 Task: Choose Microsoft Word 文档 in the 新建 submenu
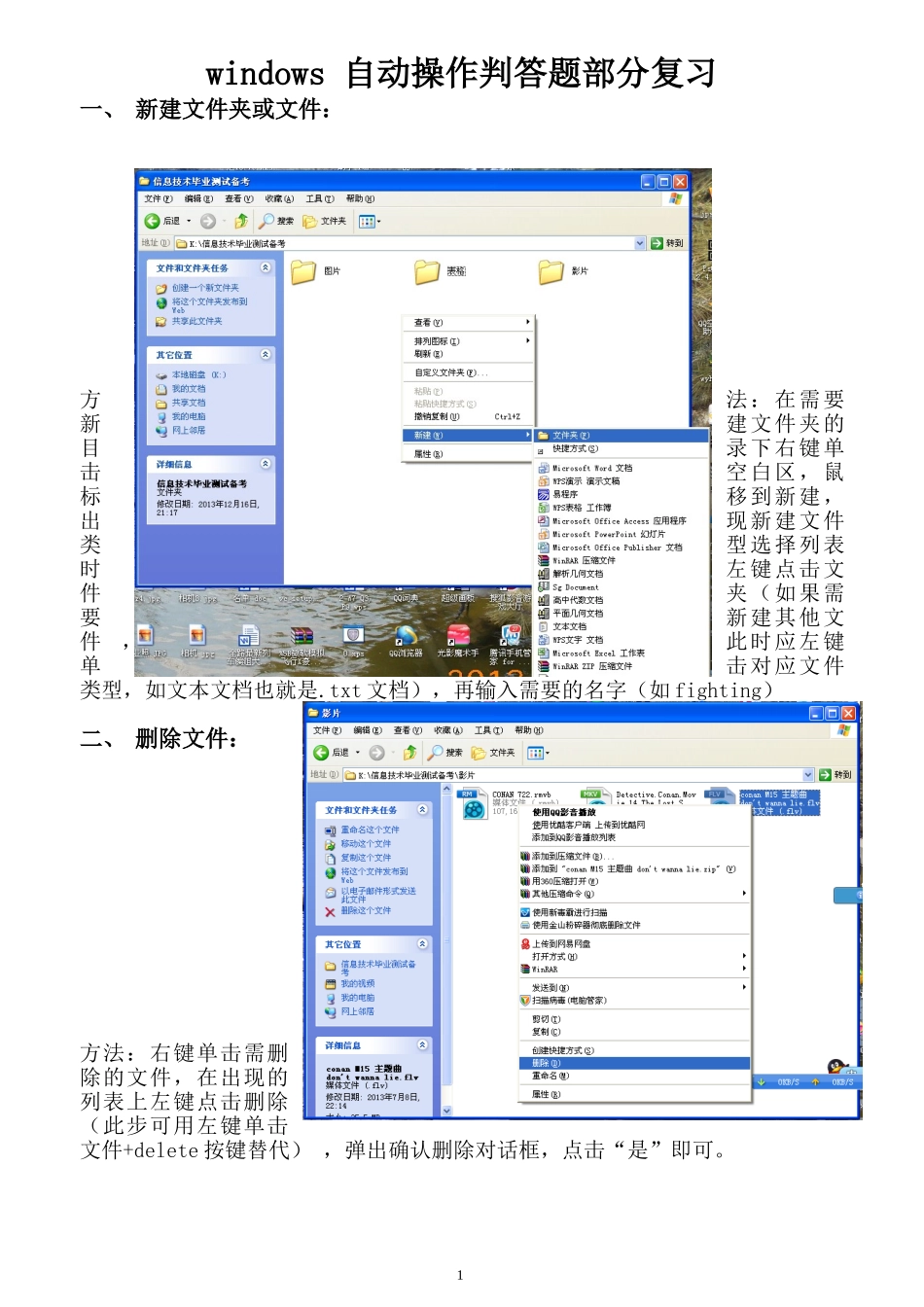622,468
